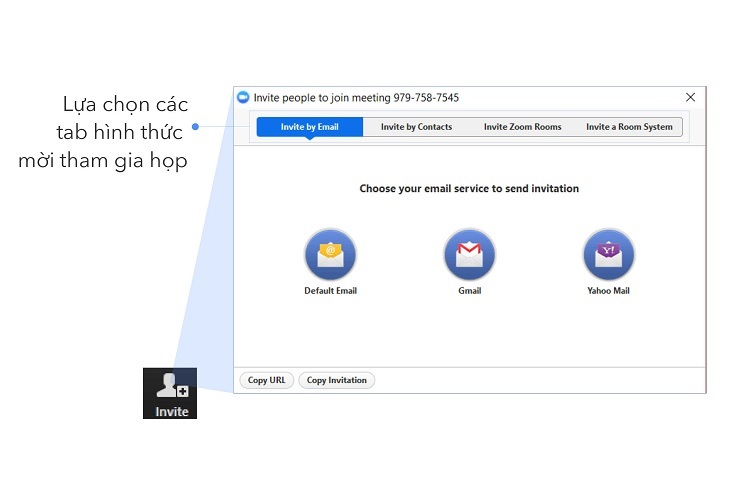Screen dimensions: 755x488
Task: Click the Yahoo Mail text label
Action: 608,291
